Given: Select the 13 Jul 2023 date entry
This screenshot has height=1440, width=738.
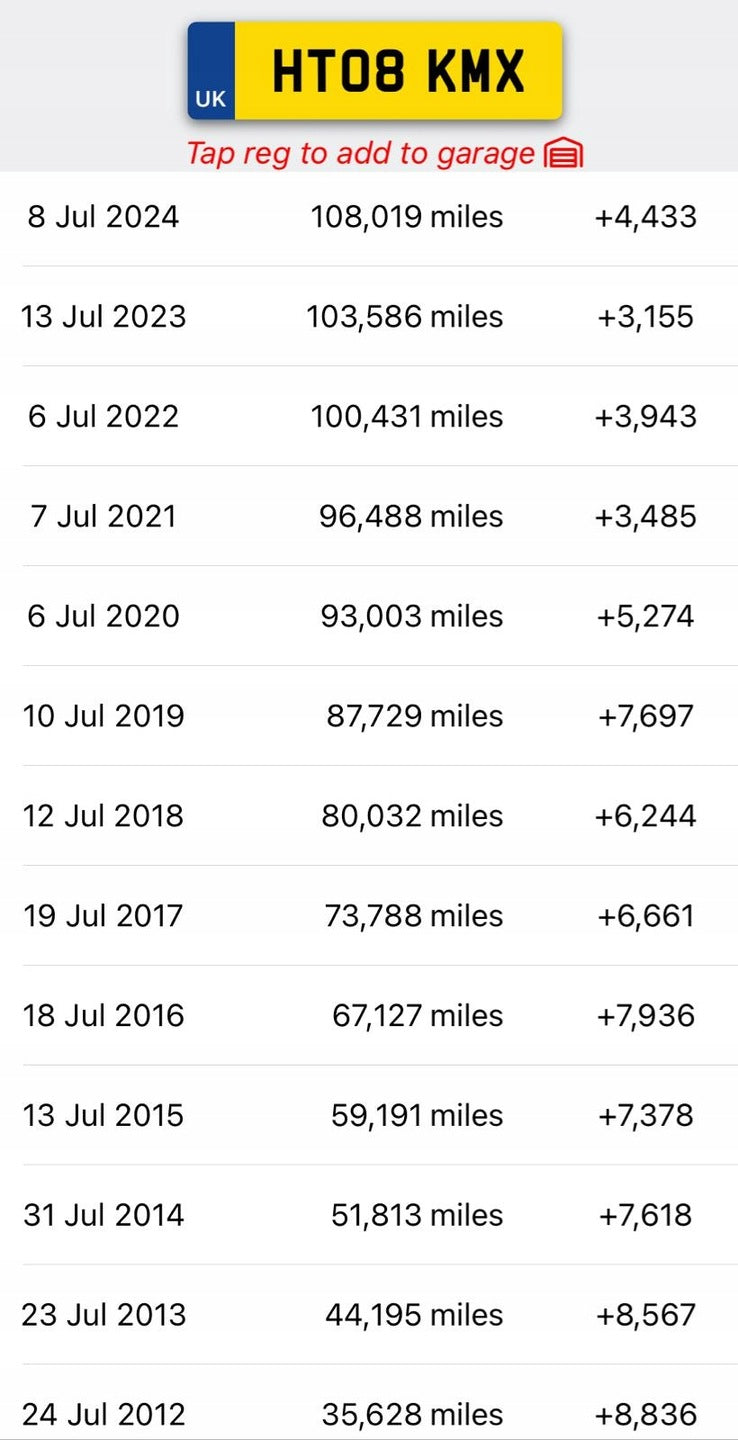Looking at the screenshot, I should point(103,317).
